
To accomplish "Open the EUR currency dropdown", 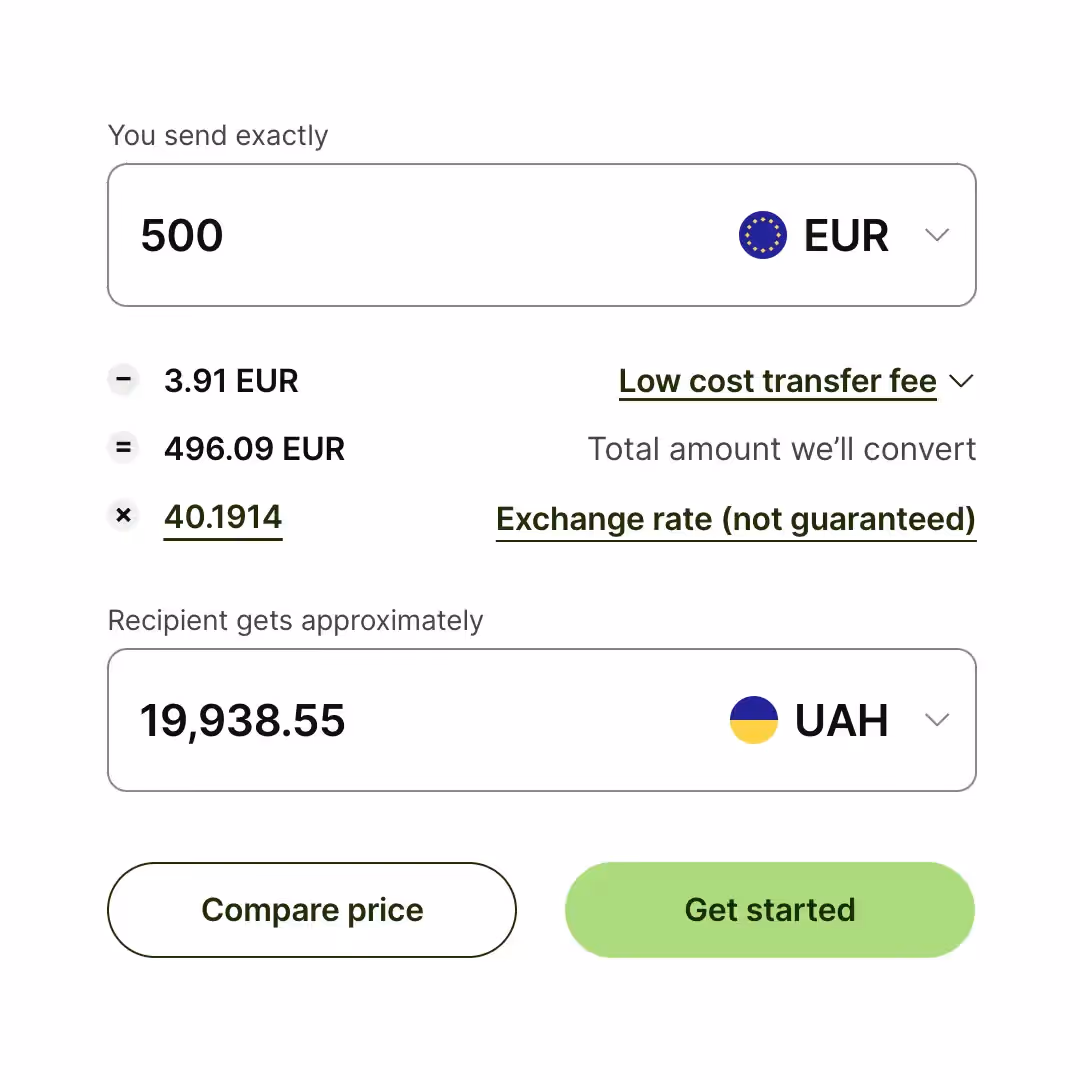I will pos(938,235).
